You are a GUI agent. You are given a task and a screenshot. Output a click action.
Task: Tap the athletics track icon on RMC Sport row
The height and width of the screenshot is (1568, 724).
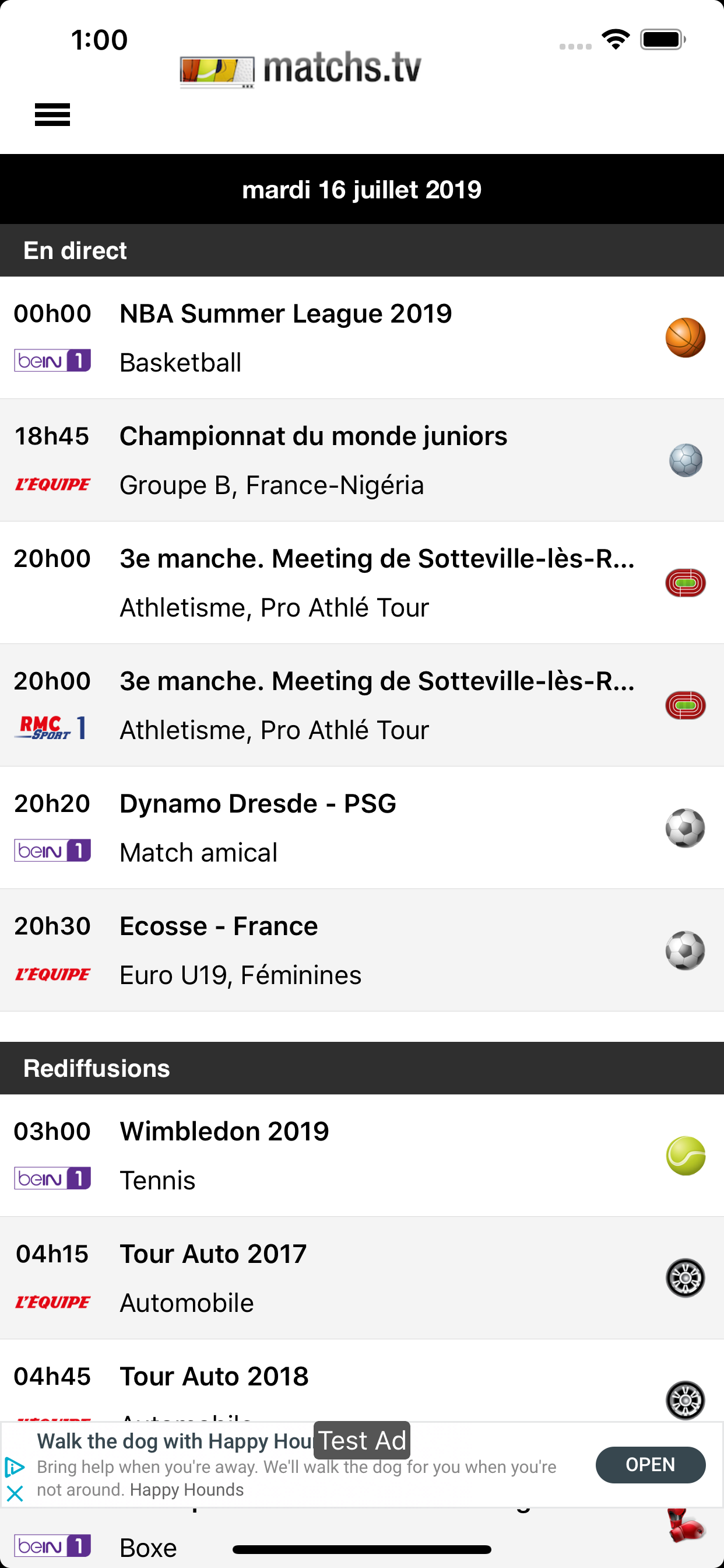(685, 705)
